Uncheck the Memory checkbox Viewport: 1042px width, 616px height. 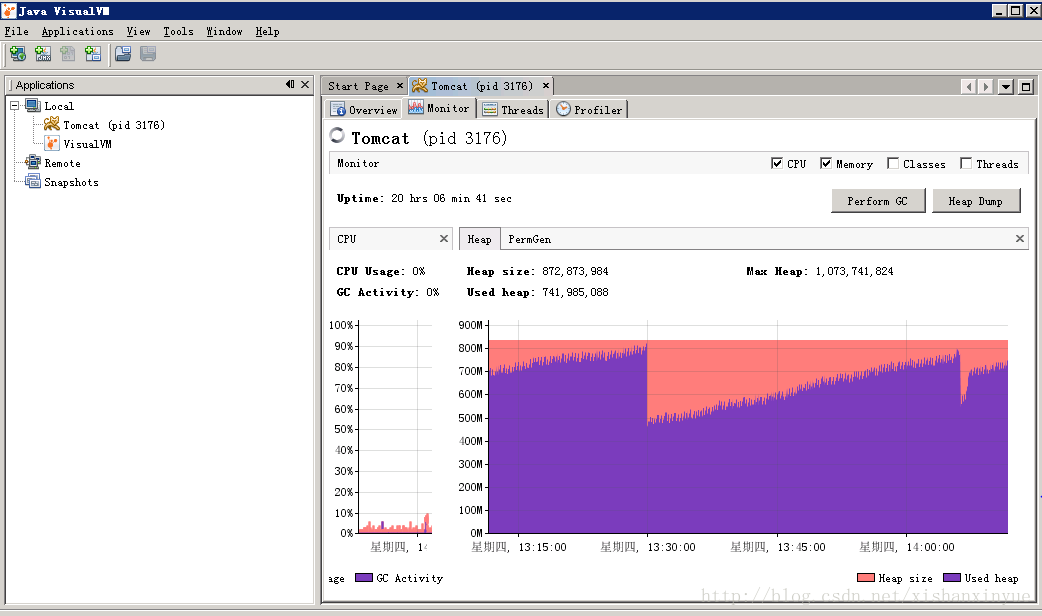pos(826,163)
